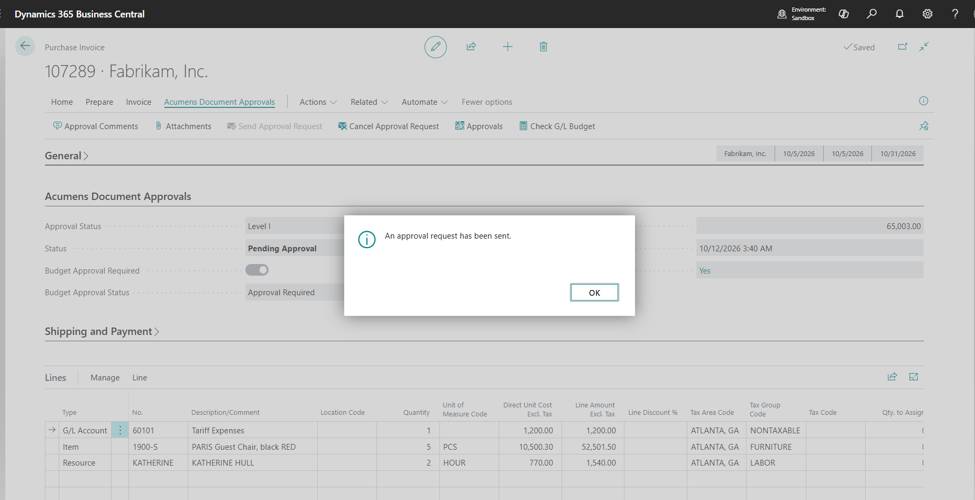The image size is (975, 500).
Task: Click the Acumens Document Approvals section heading
Action: pyautogui.click(x=118, y=197)
